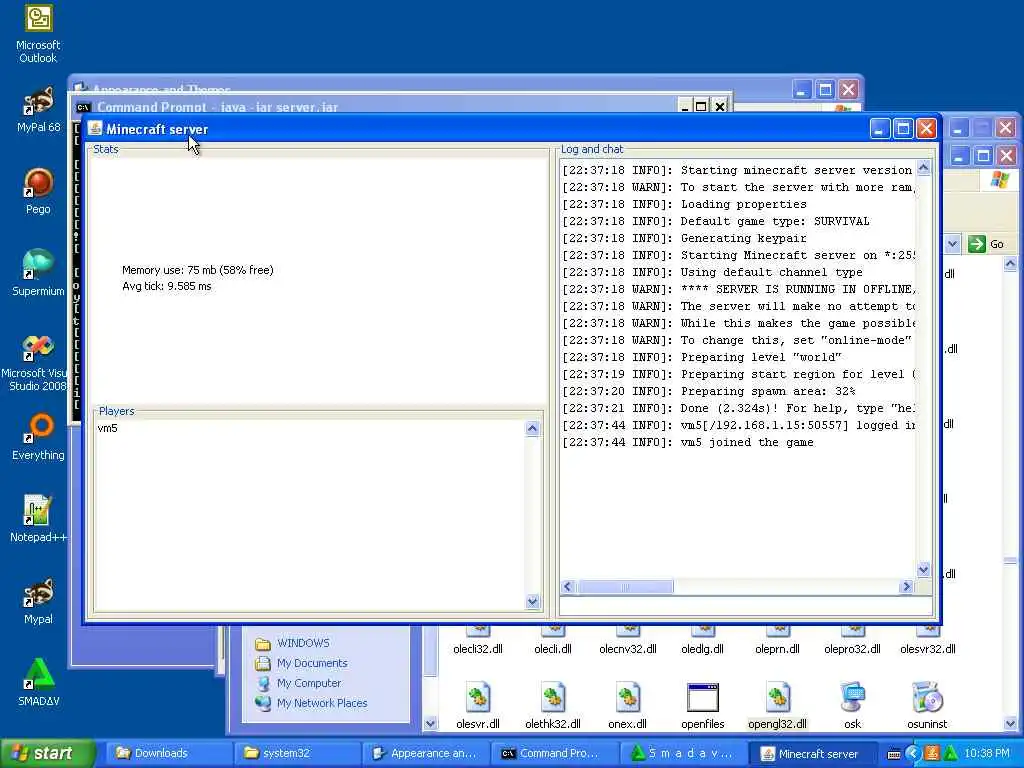
Task: Click log horizontal scroll right arrow
Action: [906, 586]
